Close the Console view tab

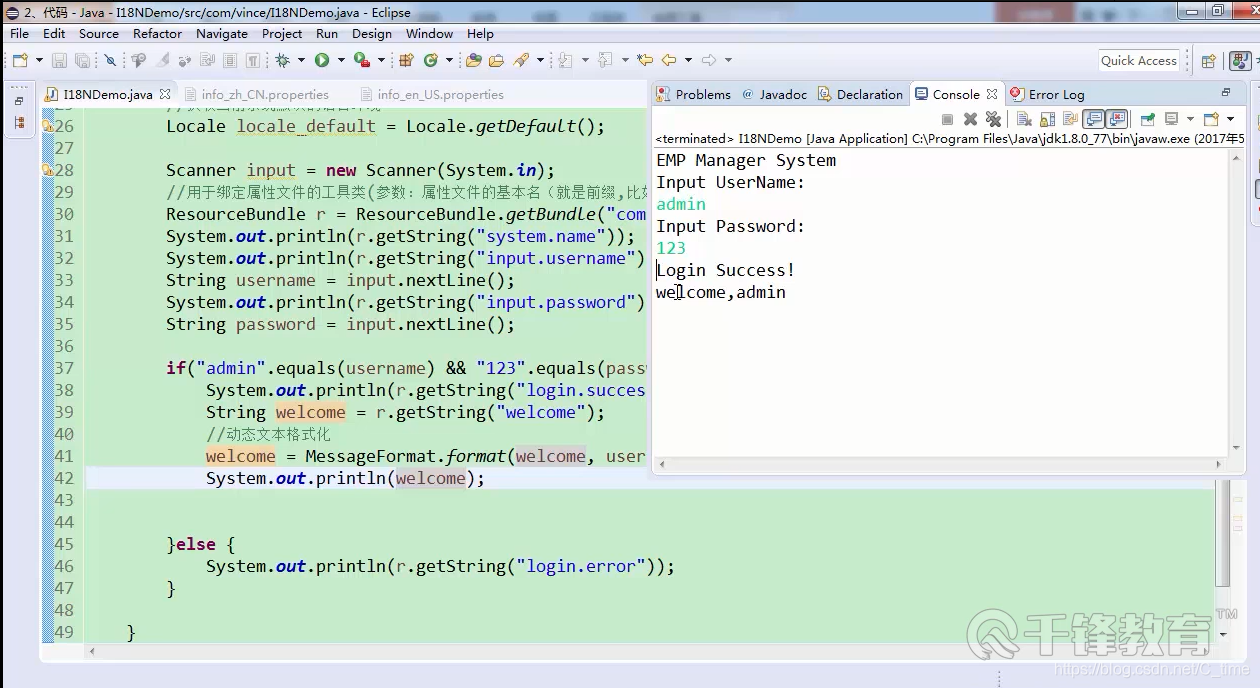992,94
